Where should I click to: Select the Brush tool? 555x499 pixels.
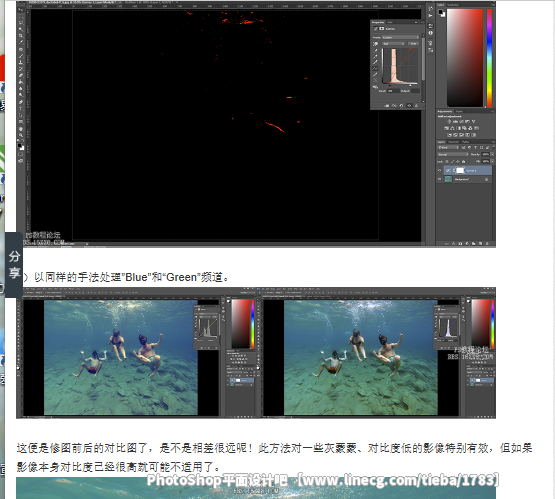21,56
